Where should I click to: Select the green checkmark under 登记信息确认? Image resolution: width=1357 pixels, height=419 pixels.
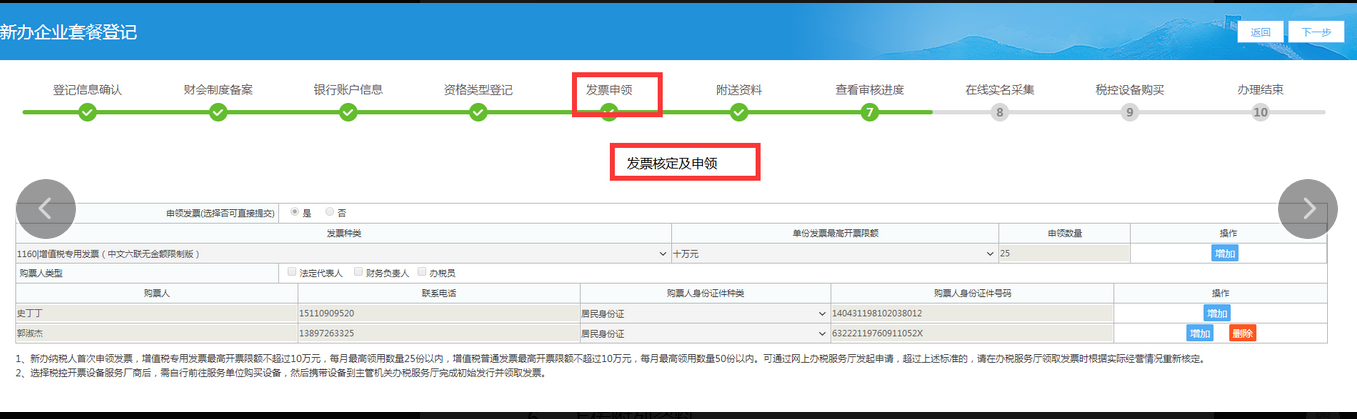coord(88,112)
